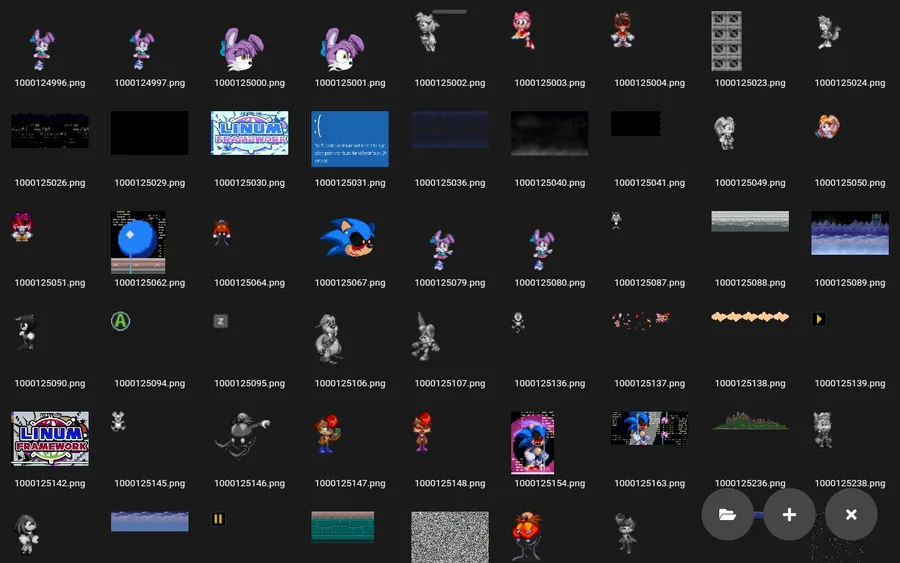900x563 pixels.
Task: Select black-and-white sprite 1000125090.png
Action: (26, 332)
